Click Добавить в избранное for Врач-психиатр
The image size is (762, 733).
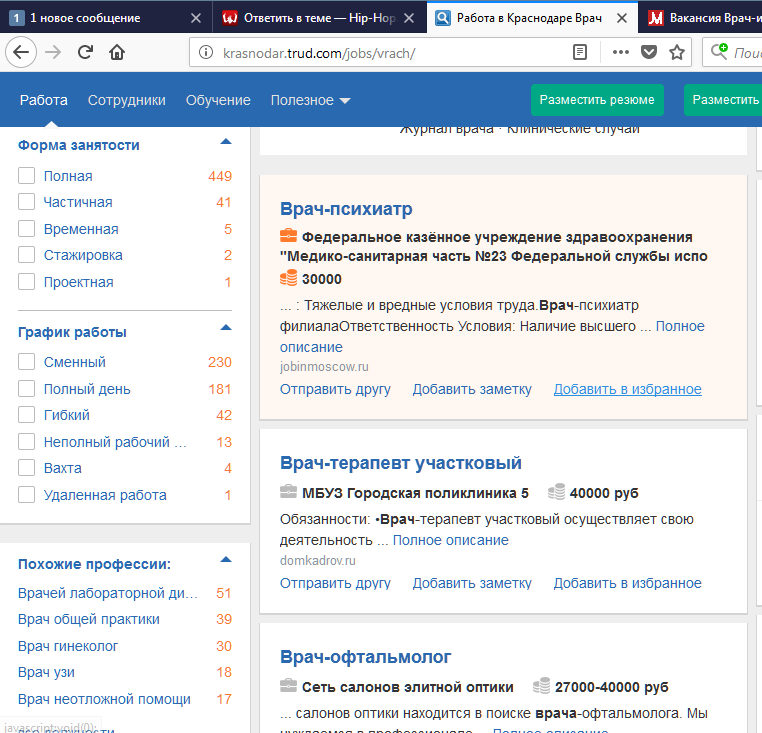coord(627,389)
